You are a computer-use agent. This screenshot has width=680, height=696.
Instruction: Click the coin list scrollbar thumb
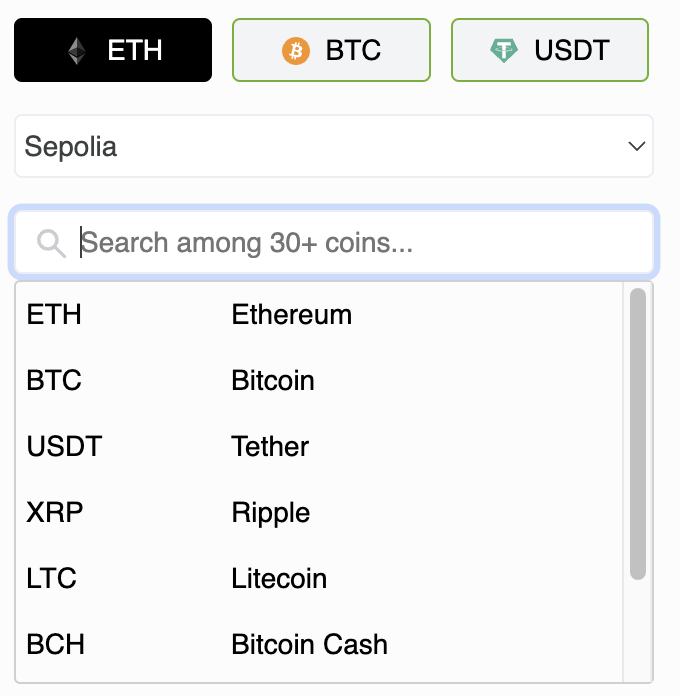click(638, 434)
